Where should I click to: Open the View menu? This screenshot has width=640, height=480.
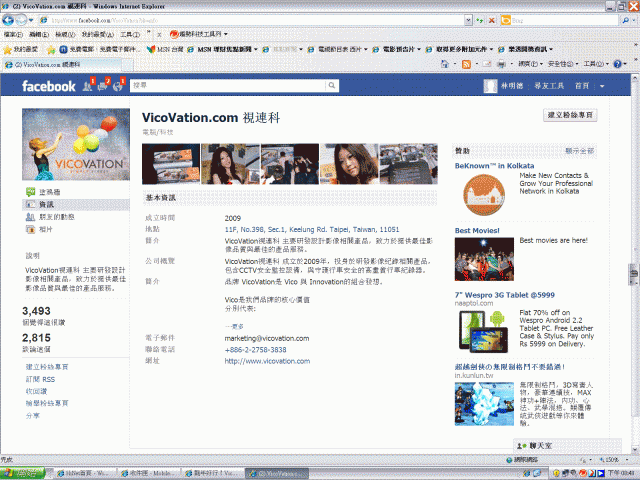click(x=65, y=35)
